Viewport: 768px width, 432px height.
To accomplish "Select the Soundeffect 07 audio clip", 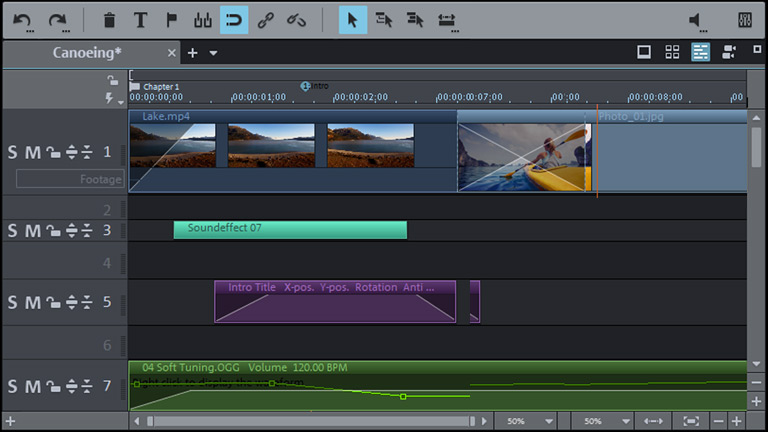I will 290,230.
